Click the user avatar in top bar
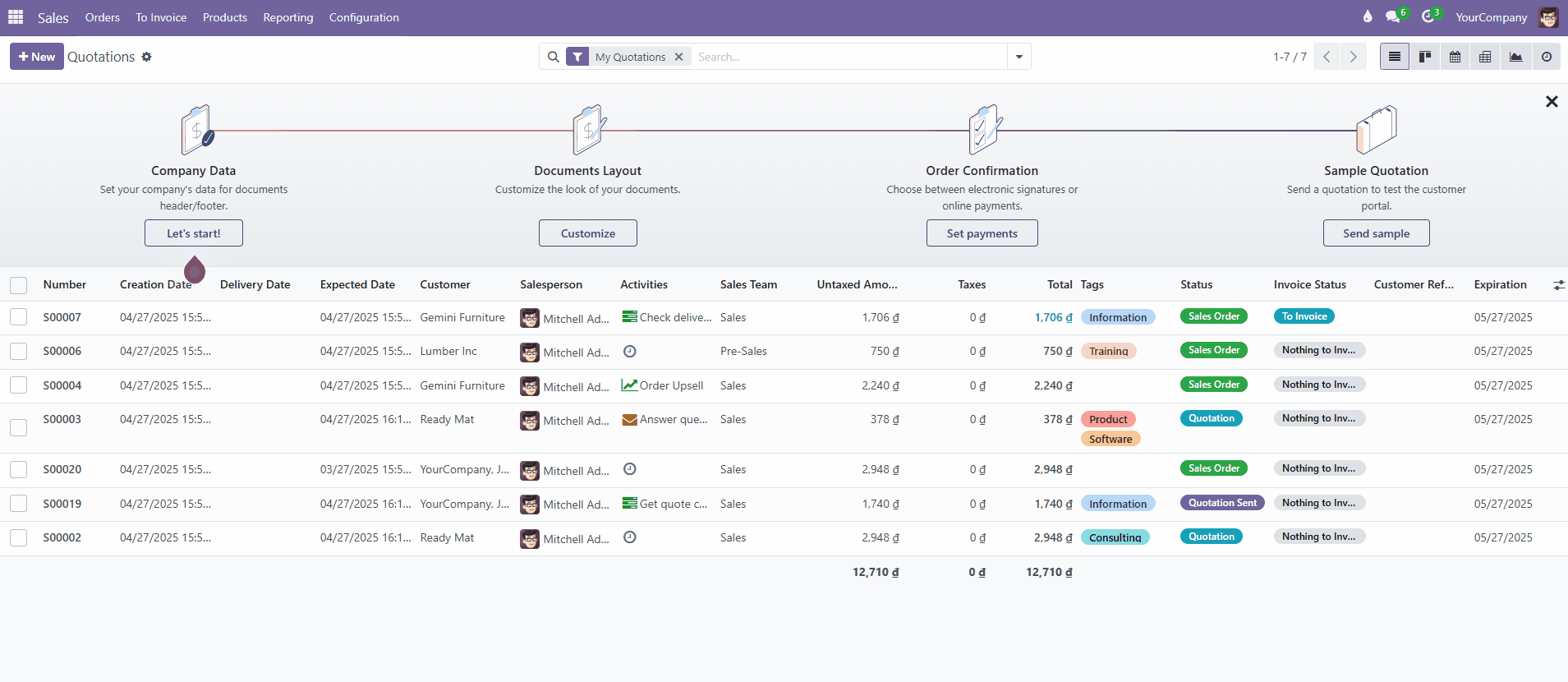 pyautogui.click(x=1548, y=17)
